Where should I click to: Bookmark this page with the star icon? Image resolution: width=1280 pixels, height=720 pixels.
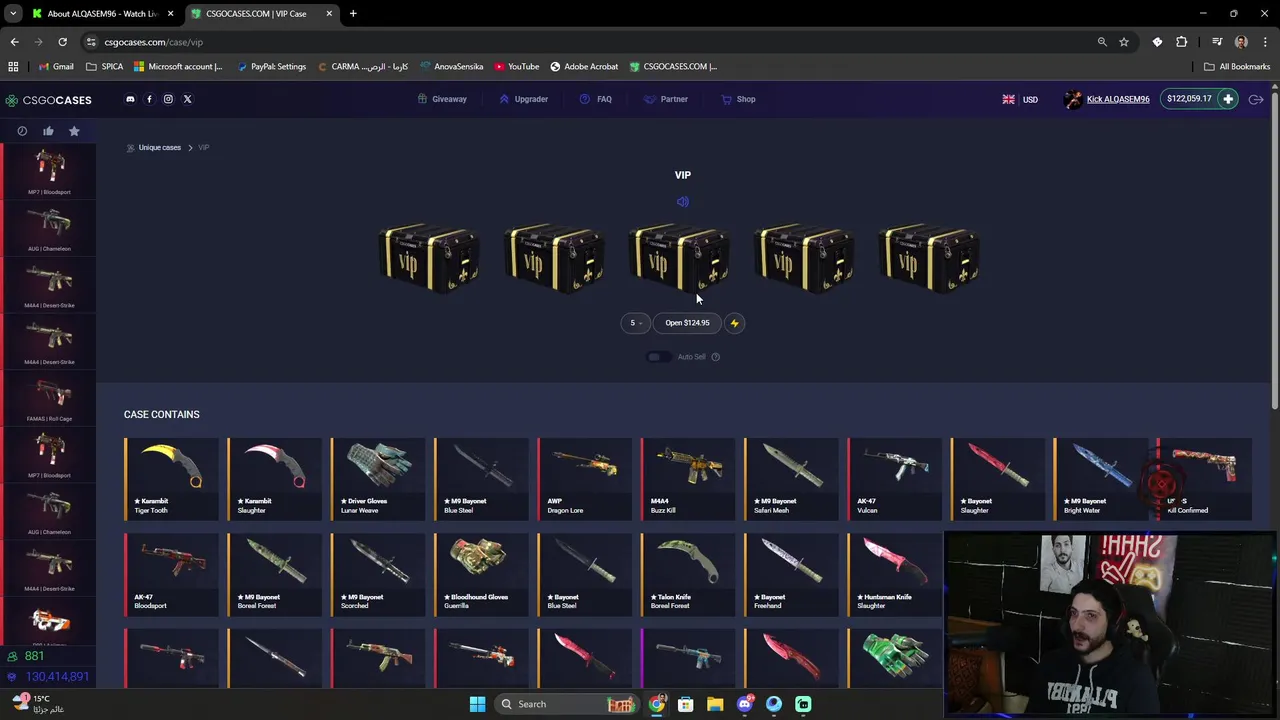[1124, 42]
